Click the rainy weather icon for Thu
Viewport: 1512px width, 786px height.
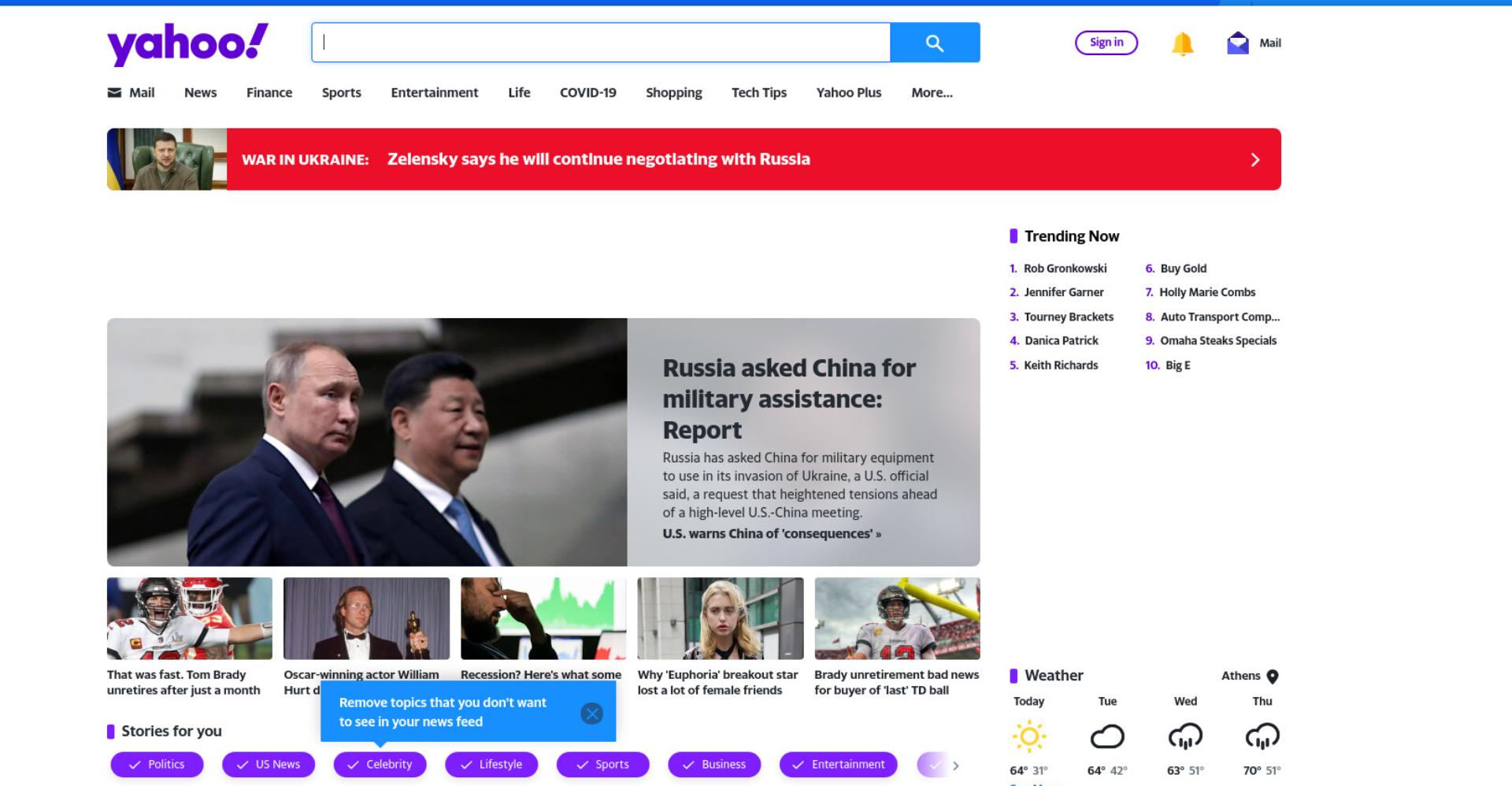coord(1262,737)
